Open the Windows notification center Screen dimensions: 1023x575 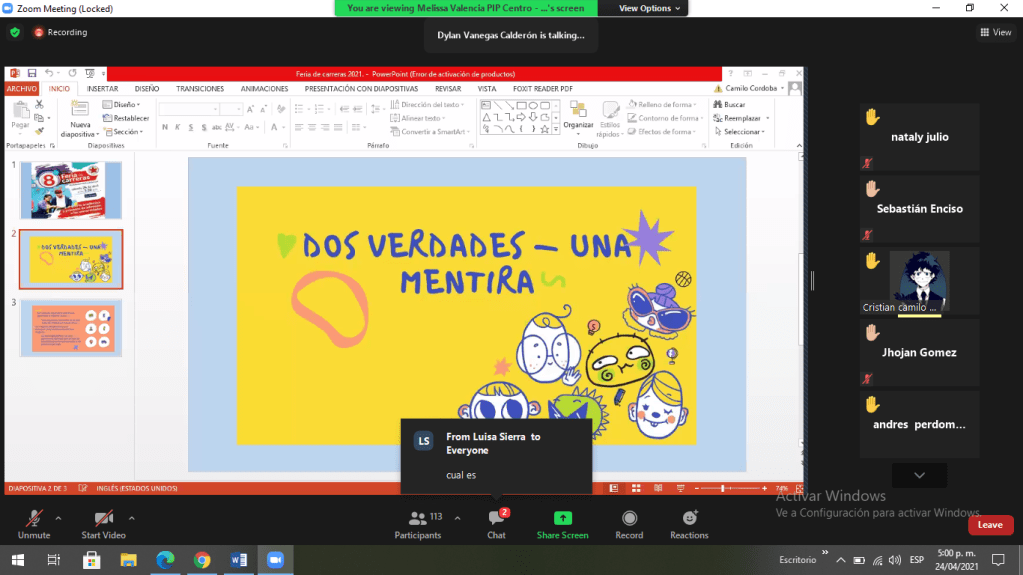coord(997,559)
